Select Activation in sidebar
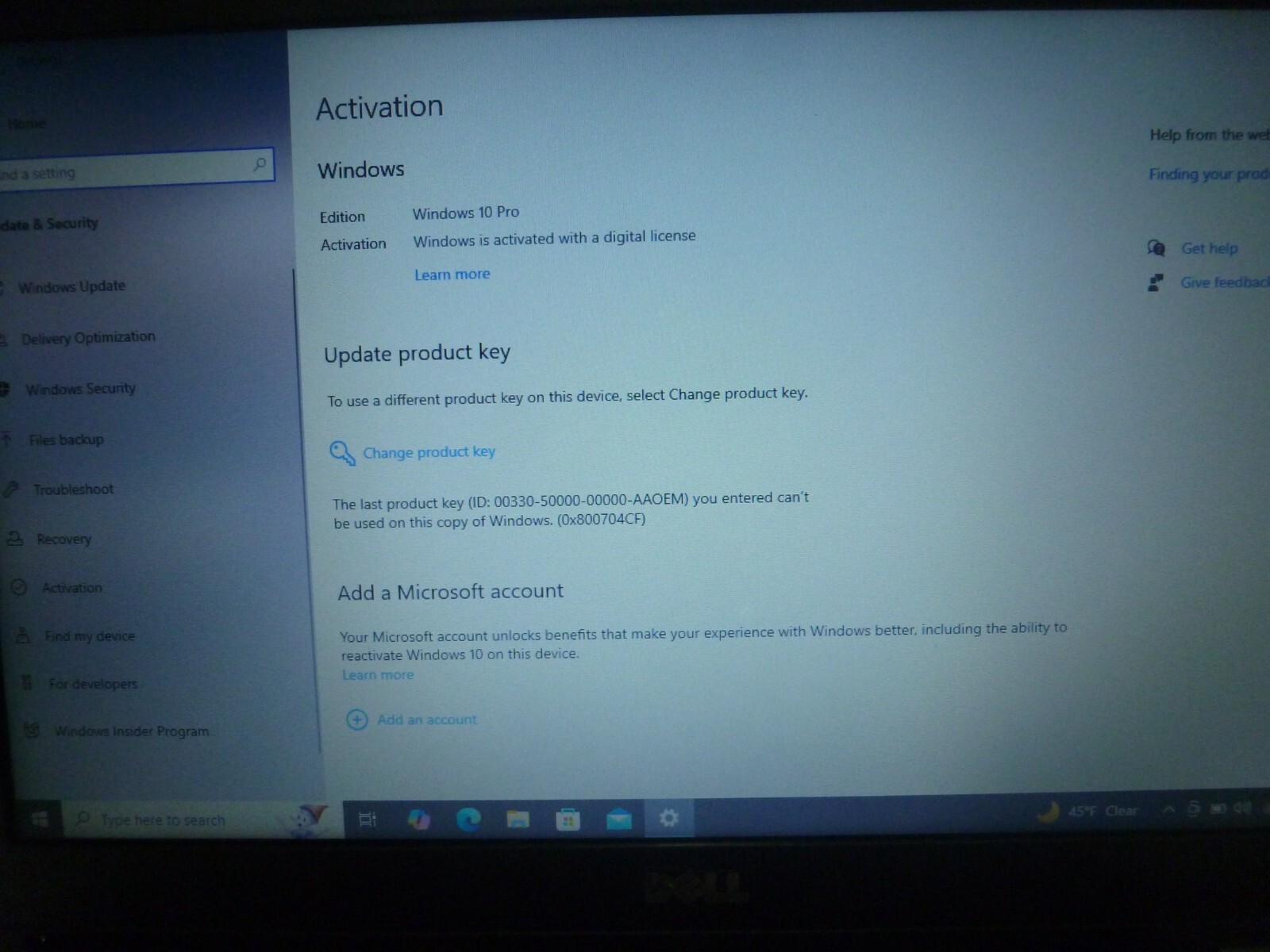This screenshot has width=1270, height=952. tap(71, 588)
